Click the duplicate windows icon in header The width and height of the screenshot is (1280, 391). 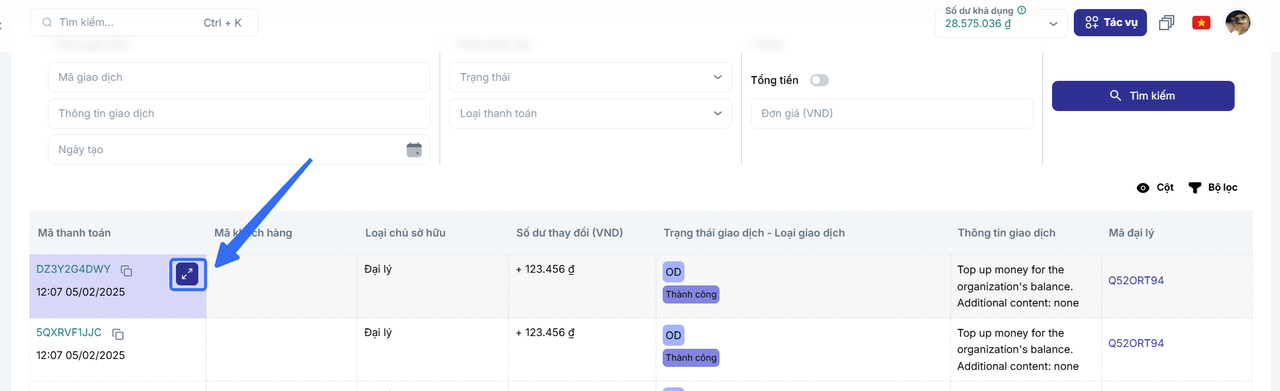[x=1166, y=23]
